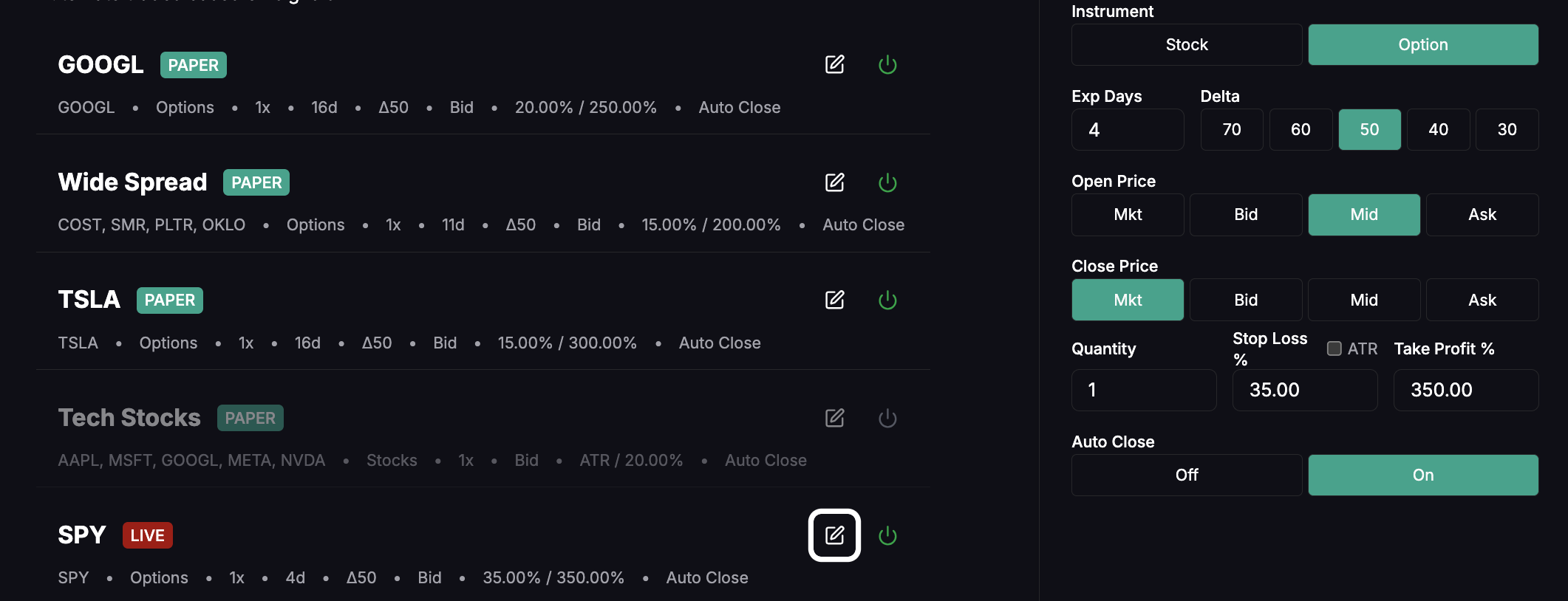Edit the SPY live strategy
The image size is (1568, 601).
coord(834,535)
